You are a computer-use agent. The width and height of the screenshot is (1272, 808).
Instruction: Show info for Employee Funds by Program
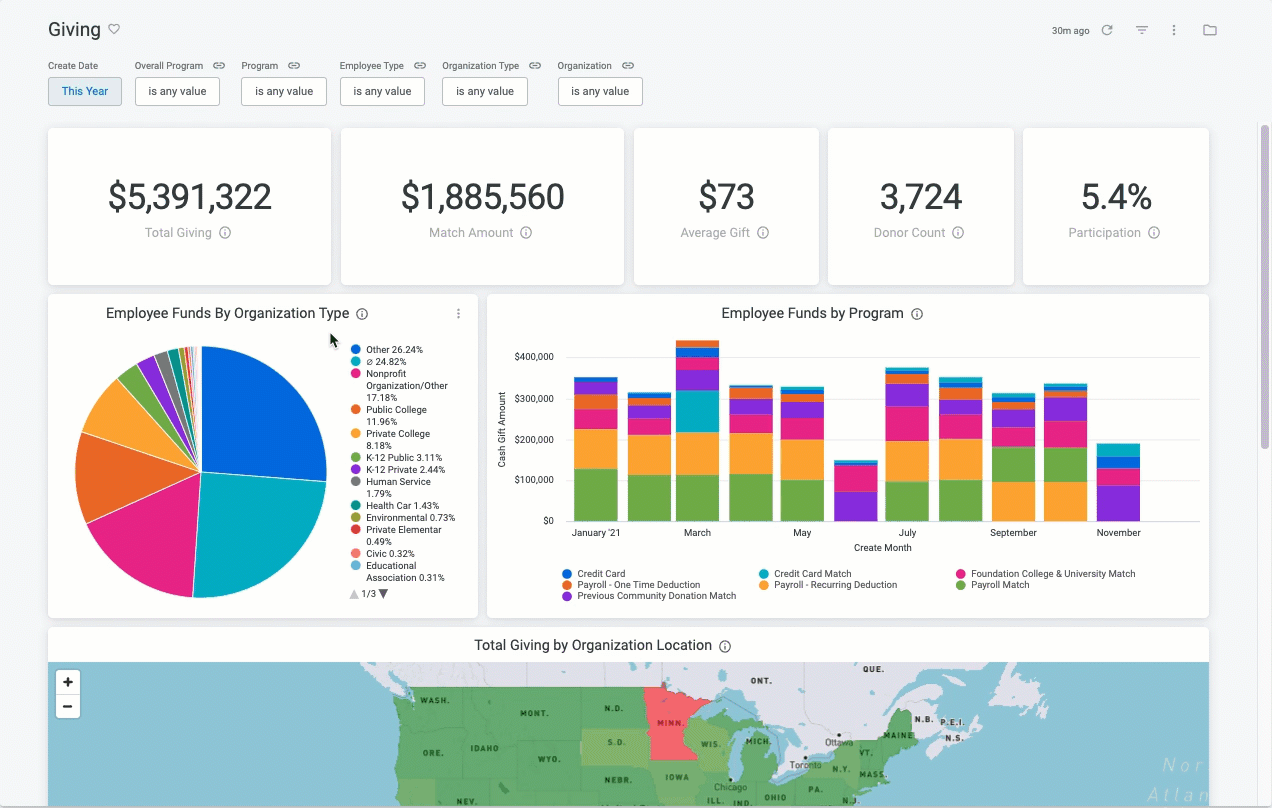tap(917, 314)
